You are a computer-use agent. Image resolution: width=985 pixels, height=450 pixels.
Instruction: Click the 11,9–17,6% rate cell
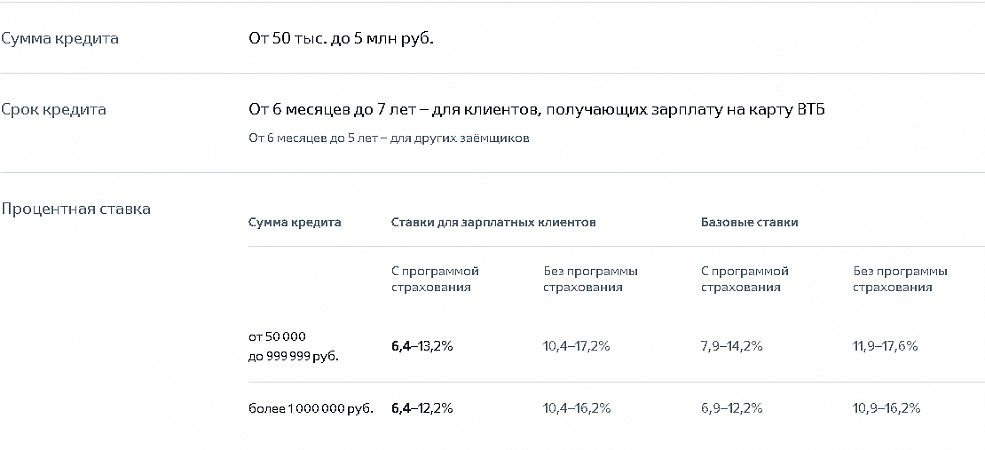click(x=886, y=346)
